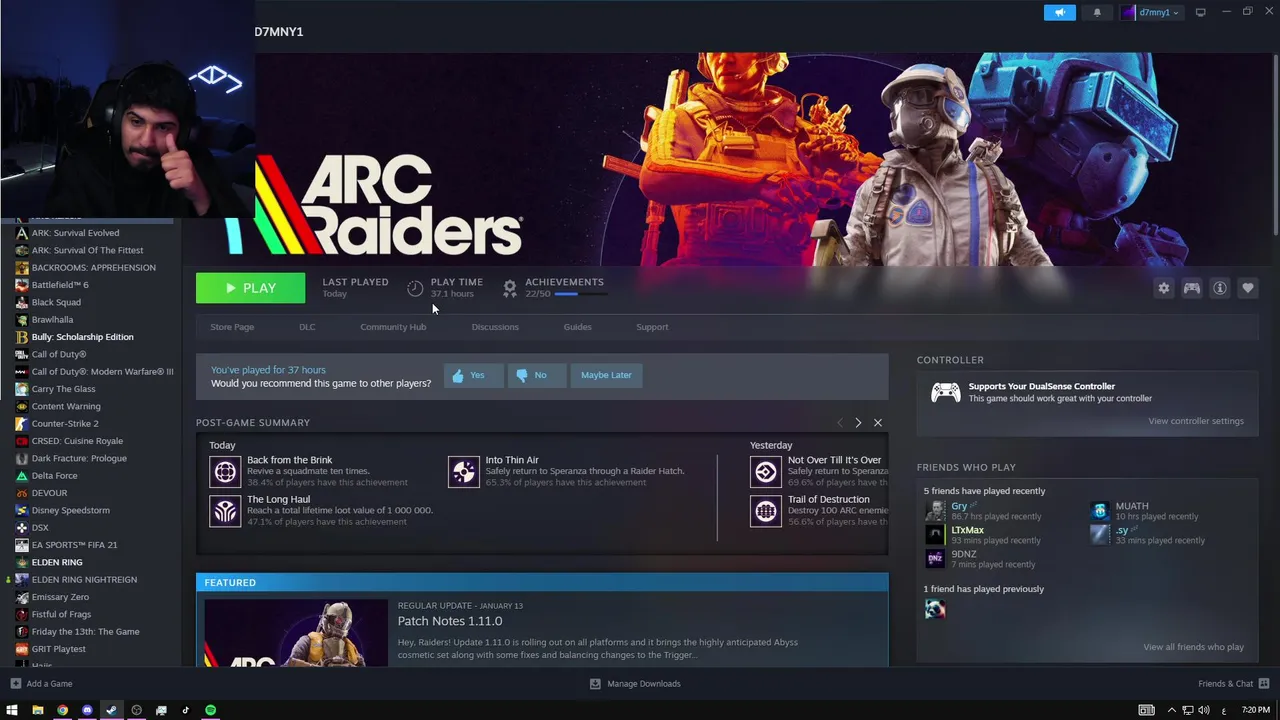Open View controller settings link
The width and height of the screenshot is (1280, 720).
coord(1196,421)
